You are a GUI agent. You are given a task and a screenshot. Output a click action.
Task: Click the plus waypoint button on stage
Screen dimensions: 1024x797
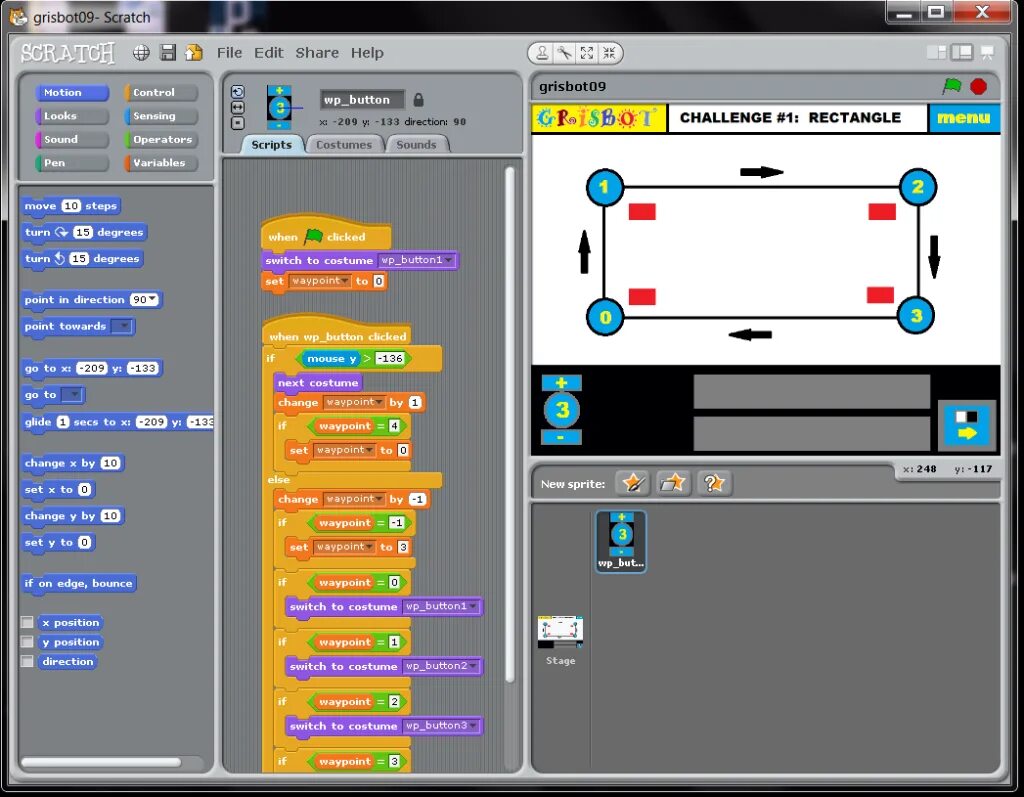tap(561, 383)
